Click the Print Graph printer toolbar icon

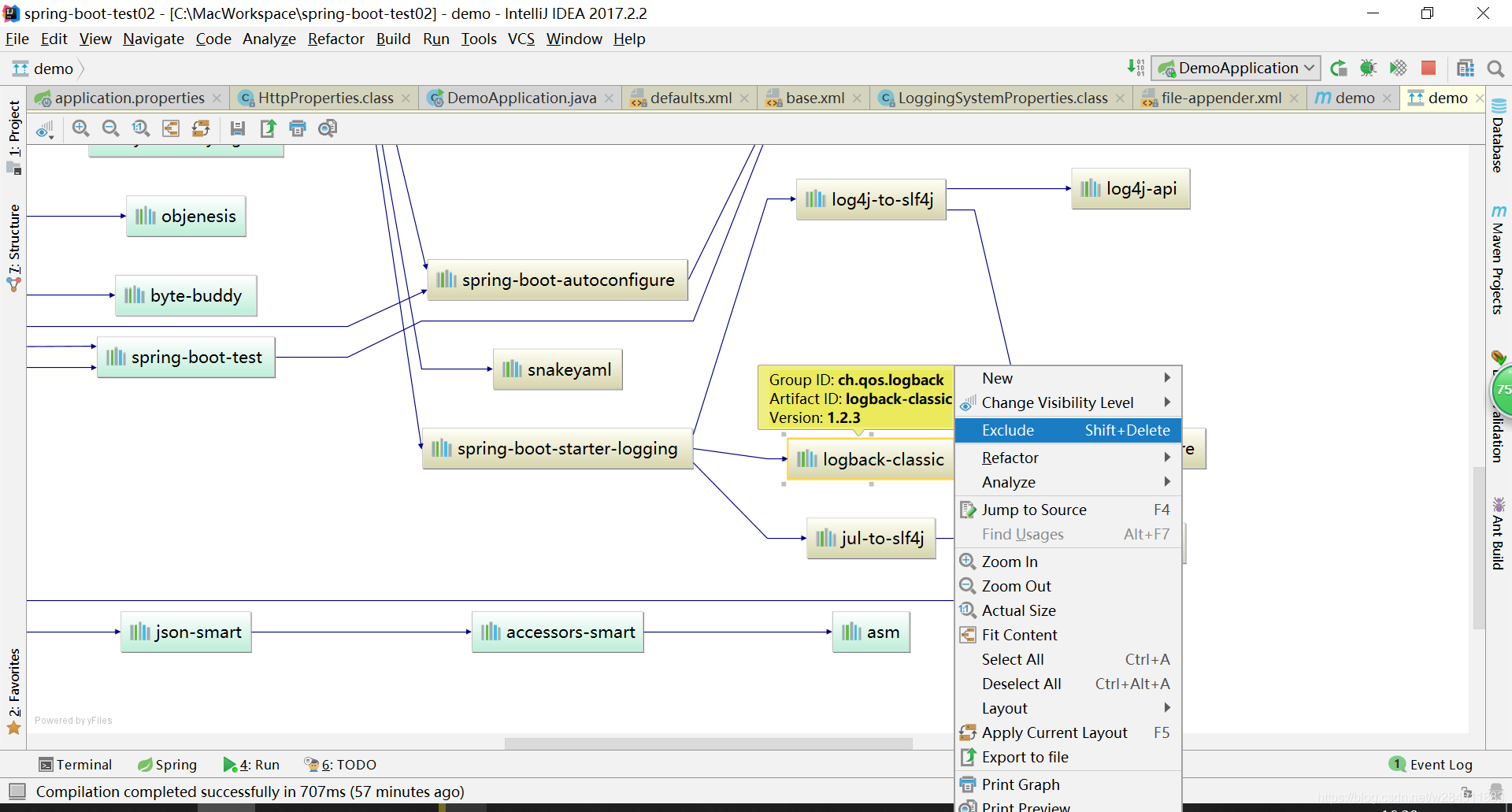click(298, 128)
